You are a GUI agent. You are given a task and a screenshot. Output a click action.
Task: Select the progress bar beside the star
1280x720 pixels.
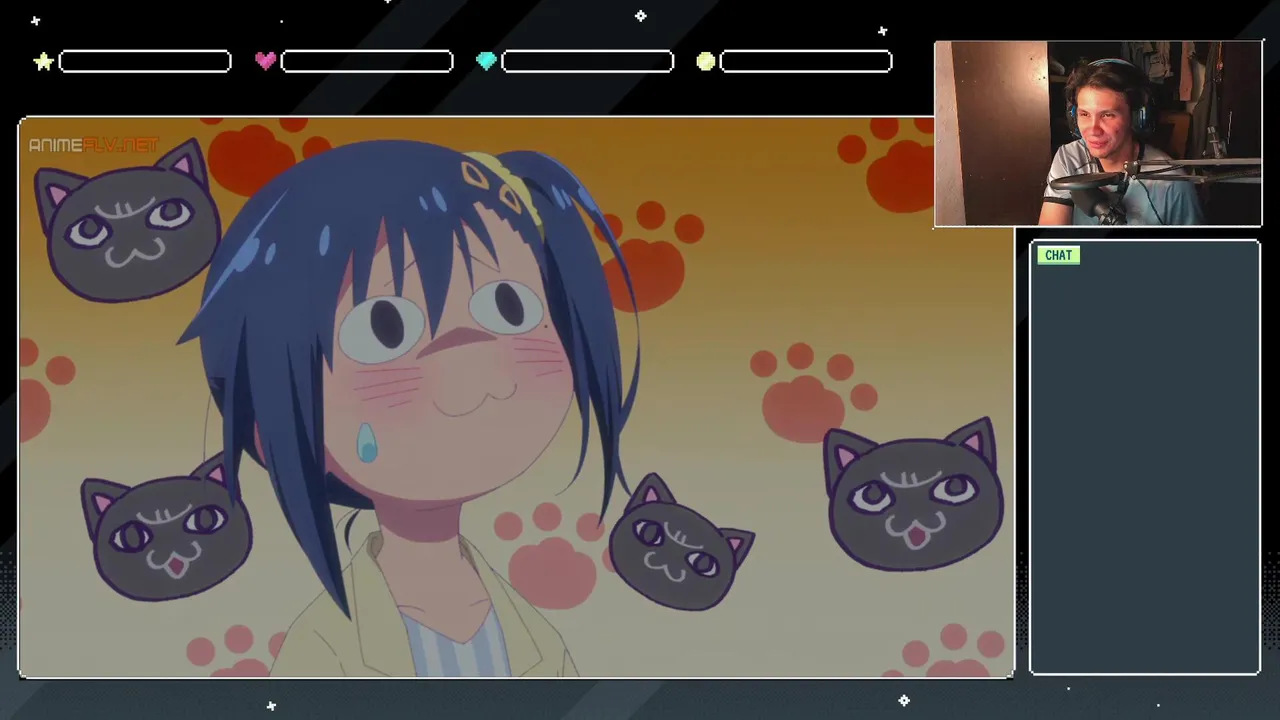[x=145, y=62]
